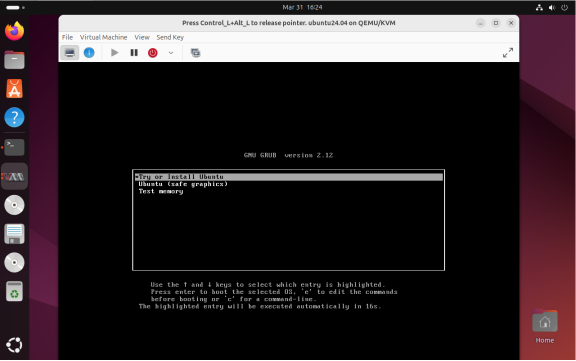
Task: Select 'Test memory' boot entry
Action: pyautogui.click(x=289, y=191)
